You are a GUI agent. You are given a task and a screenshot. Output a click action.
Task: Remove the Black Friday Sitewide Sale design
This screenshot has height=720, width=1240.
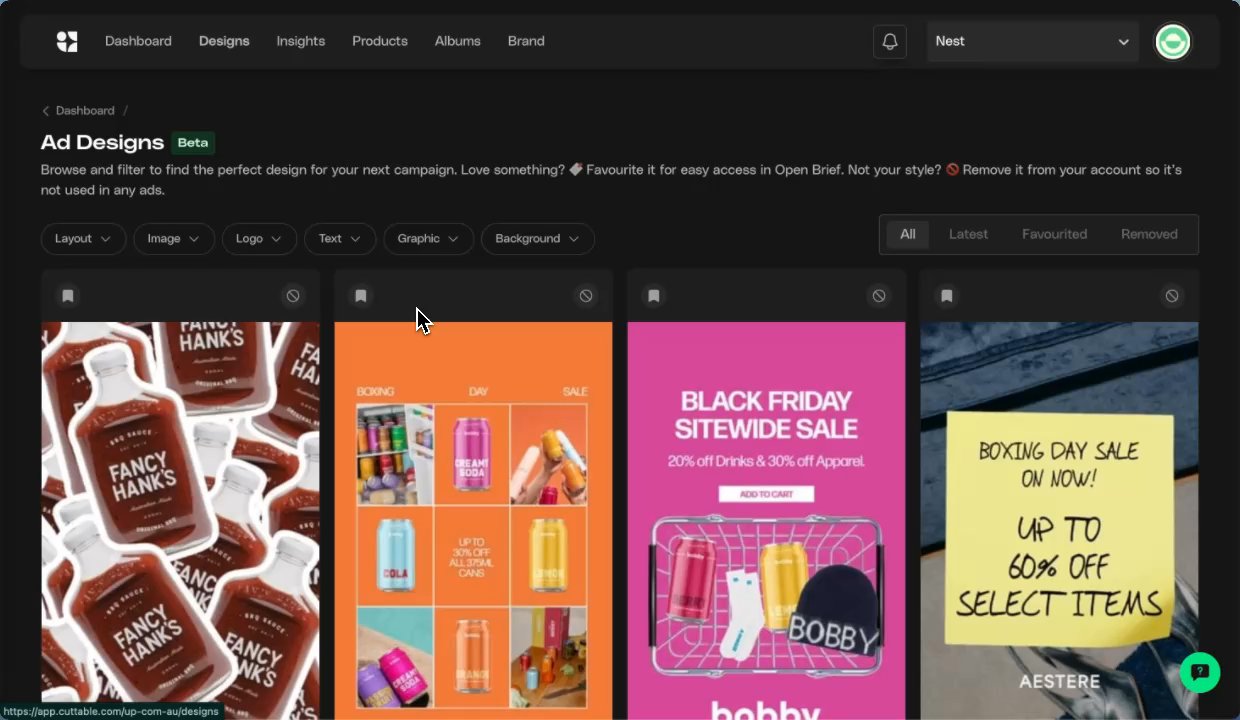tap(879, 296)
